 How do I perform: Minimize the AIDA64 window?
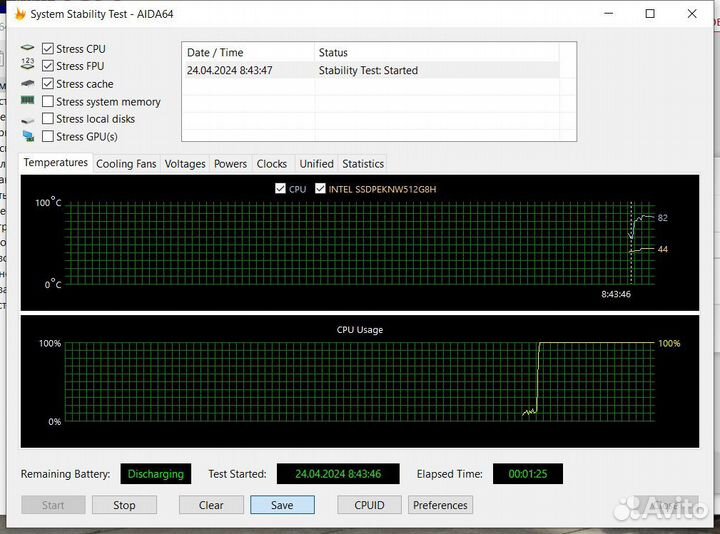click(608, 14)
